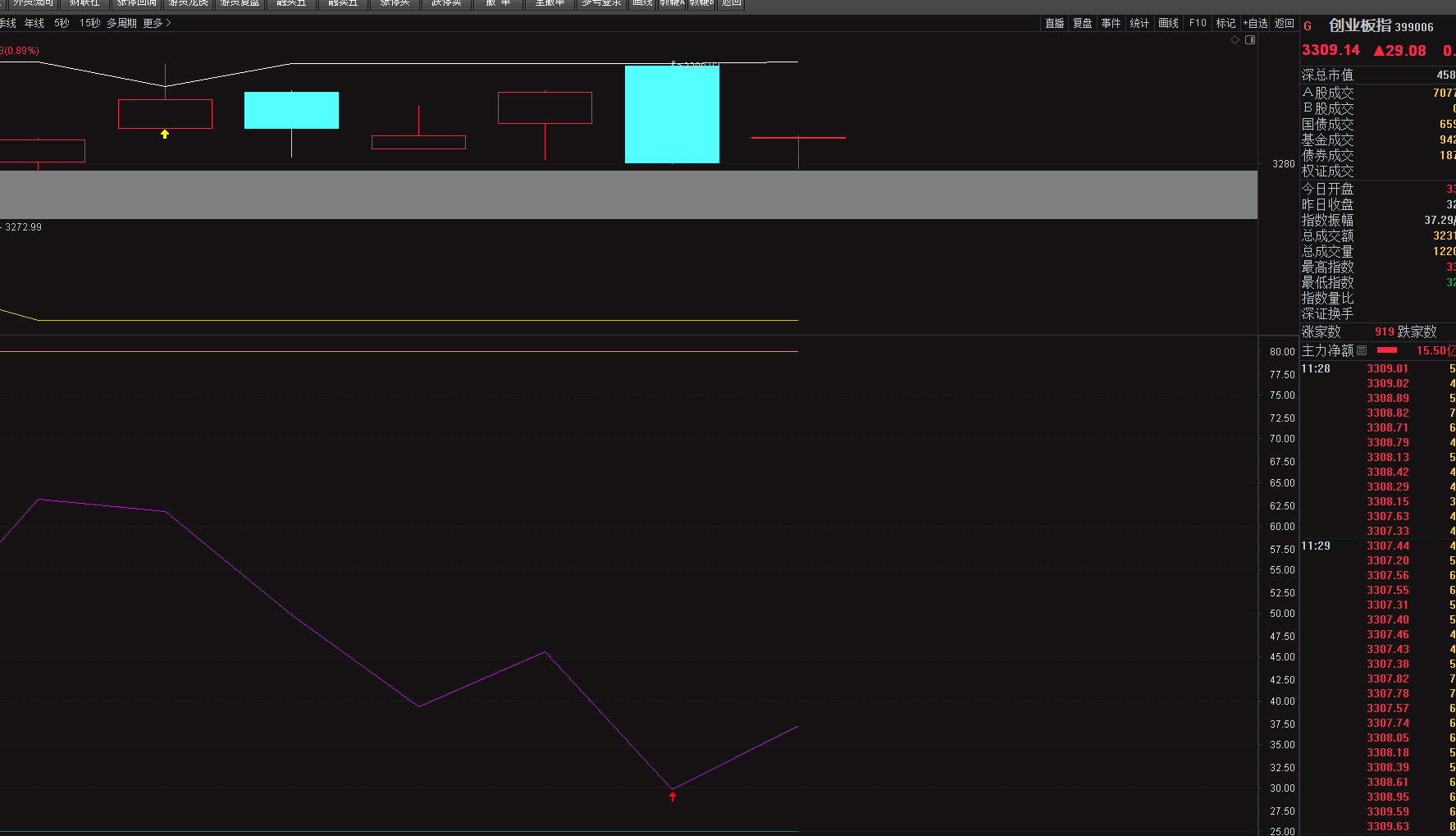The width and height of the screenshot is (1456, 836).
Task: Click the gray horizontal band below the candles
Action: 628,194
